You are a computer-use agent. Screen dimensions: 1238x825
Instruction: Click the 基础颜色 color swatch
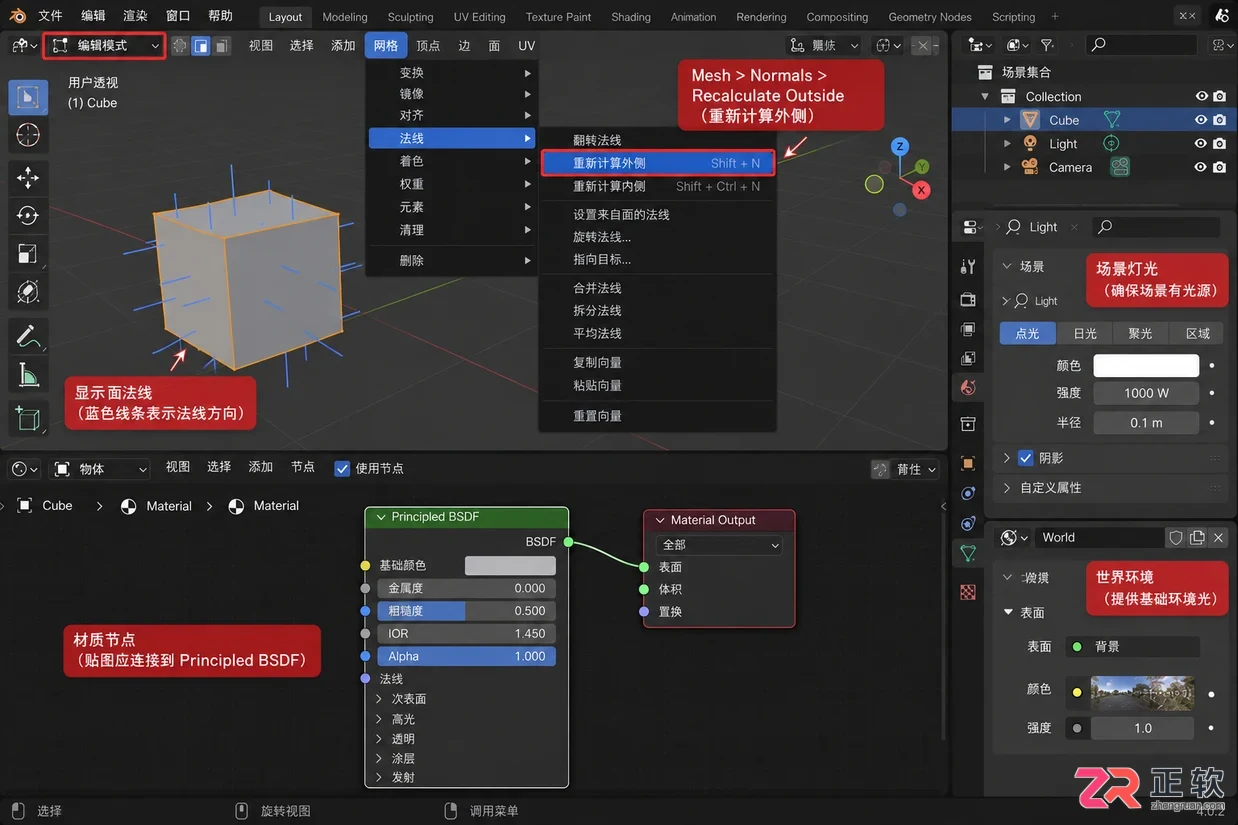[x=510, y=566]
